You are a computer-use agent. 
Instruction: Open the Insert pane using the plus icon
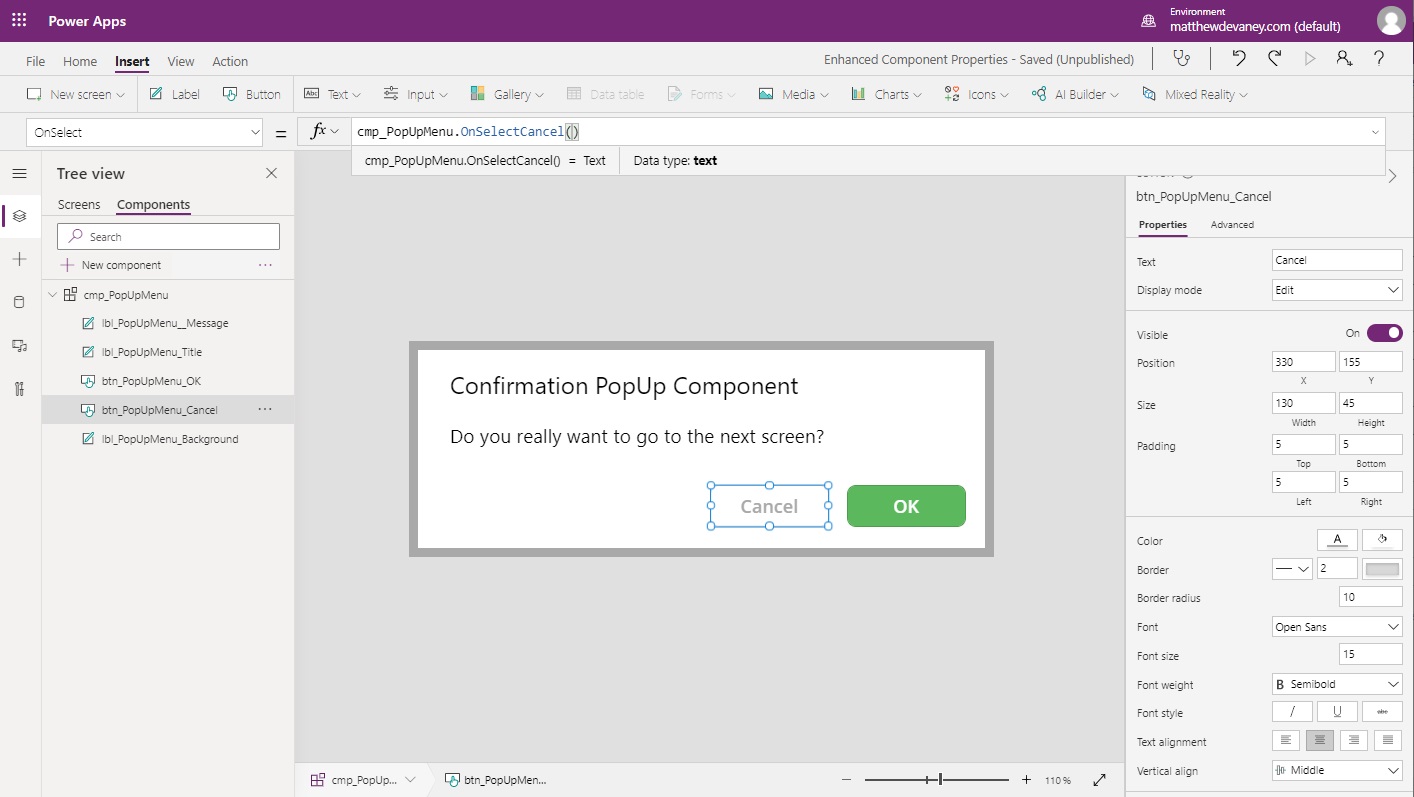click(19, 259)
